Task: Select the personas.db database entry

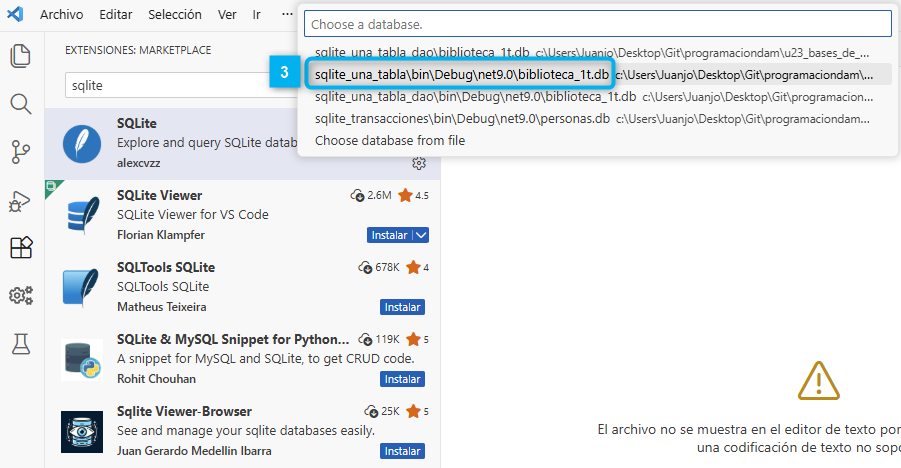Action: click(x=462, y=119)
